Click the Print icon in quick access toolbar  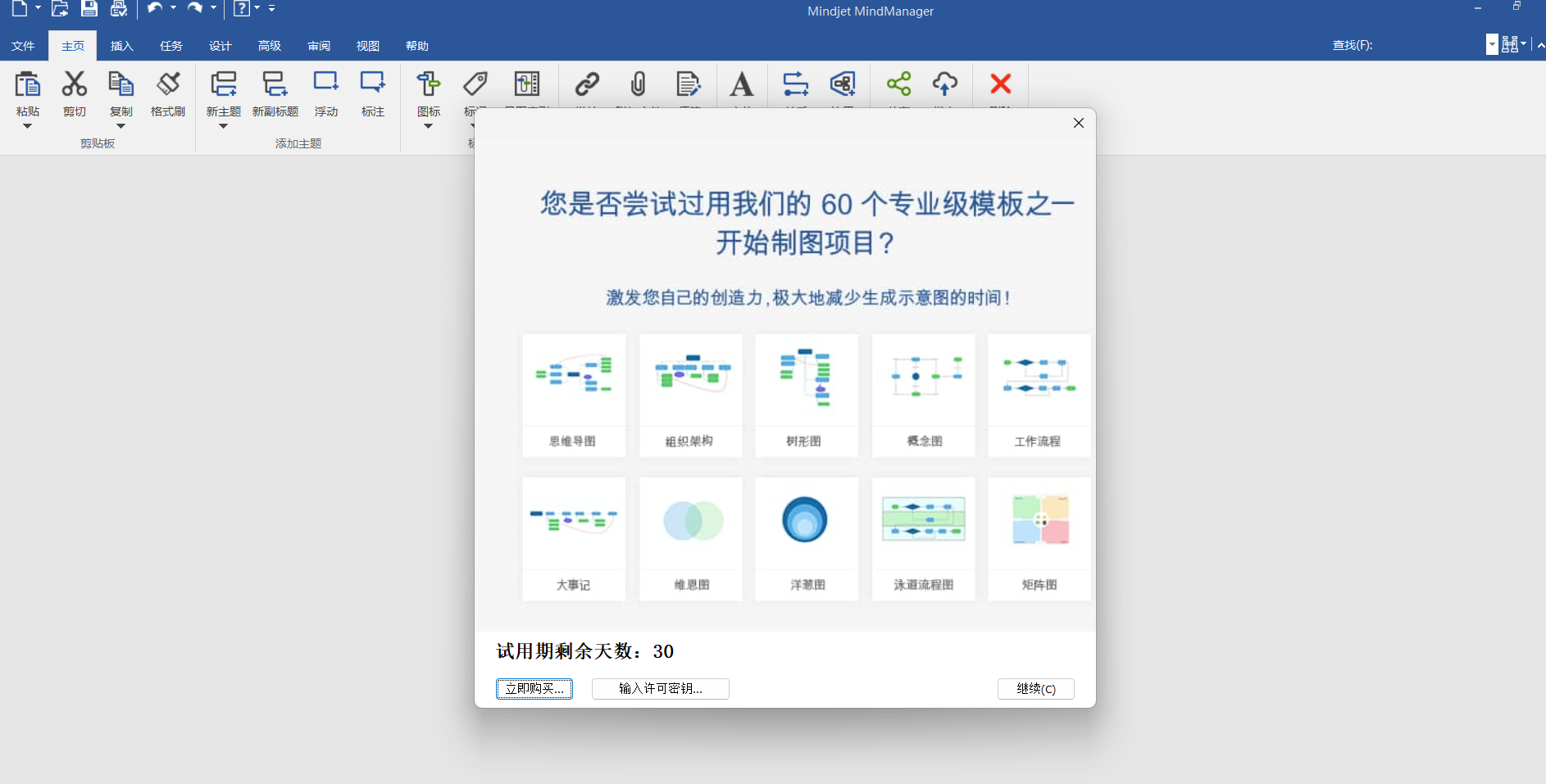pyautogui.click(x=119, y=9)
